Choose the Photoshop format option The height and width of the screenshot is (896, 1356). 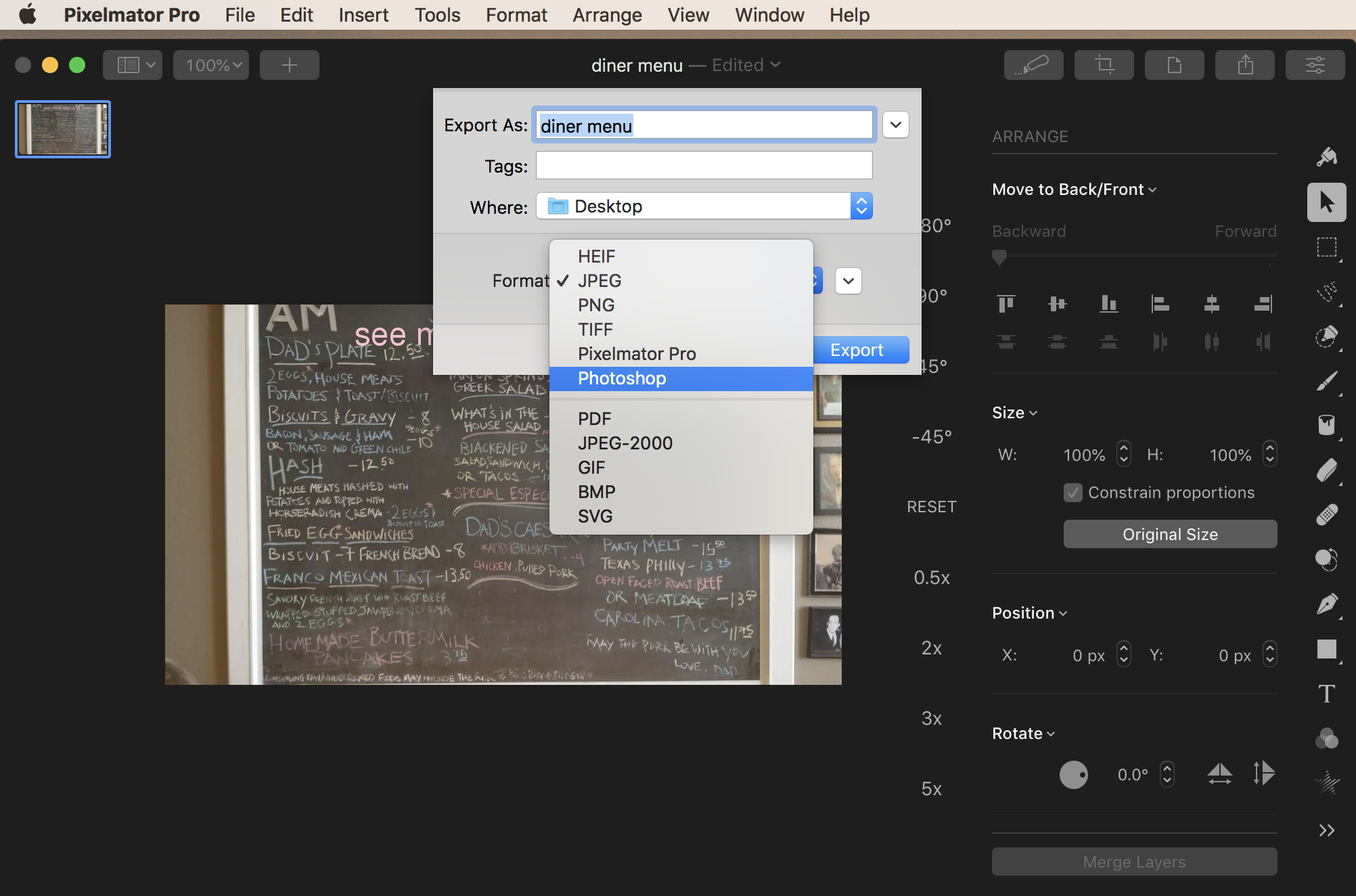click(x=621, y=378)
